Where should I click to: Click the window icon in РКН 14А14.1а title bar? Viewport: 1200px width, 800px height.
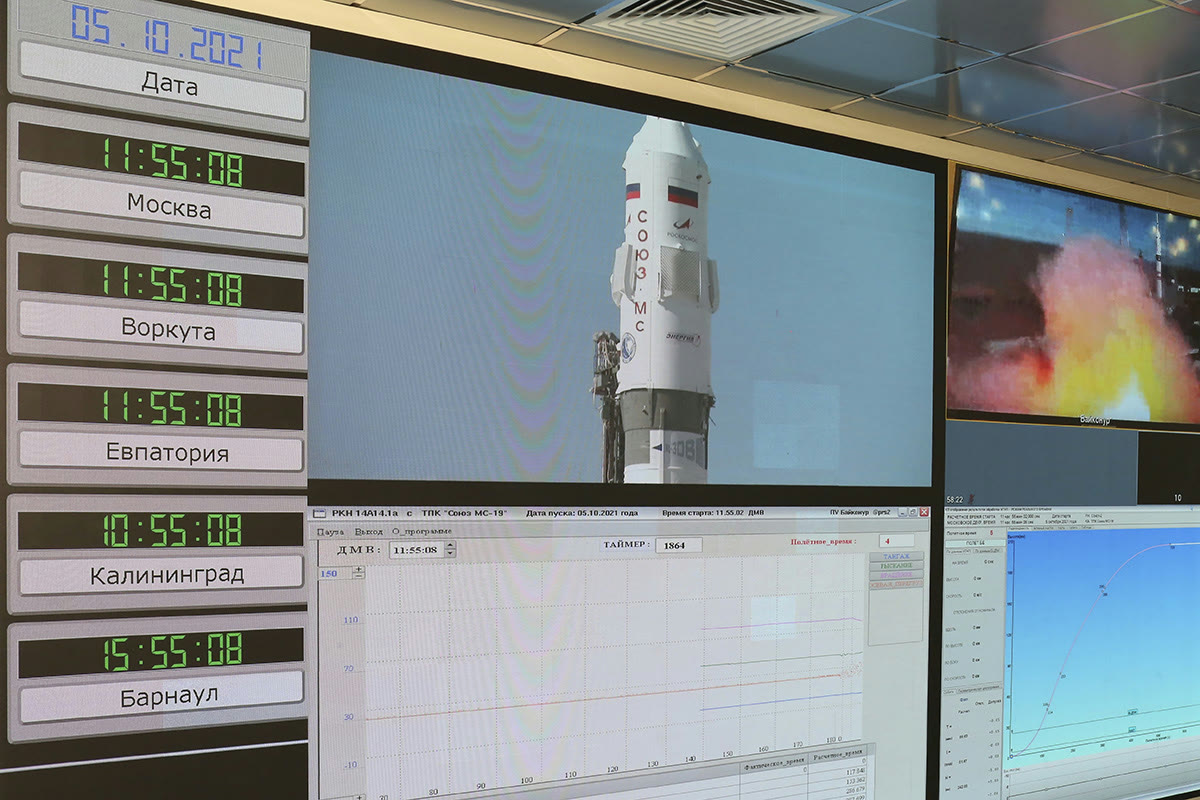320,513
